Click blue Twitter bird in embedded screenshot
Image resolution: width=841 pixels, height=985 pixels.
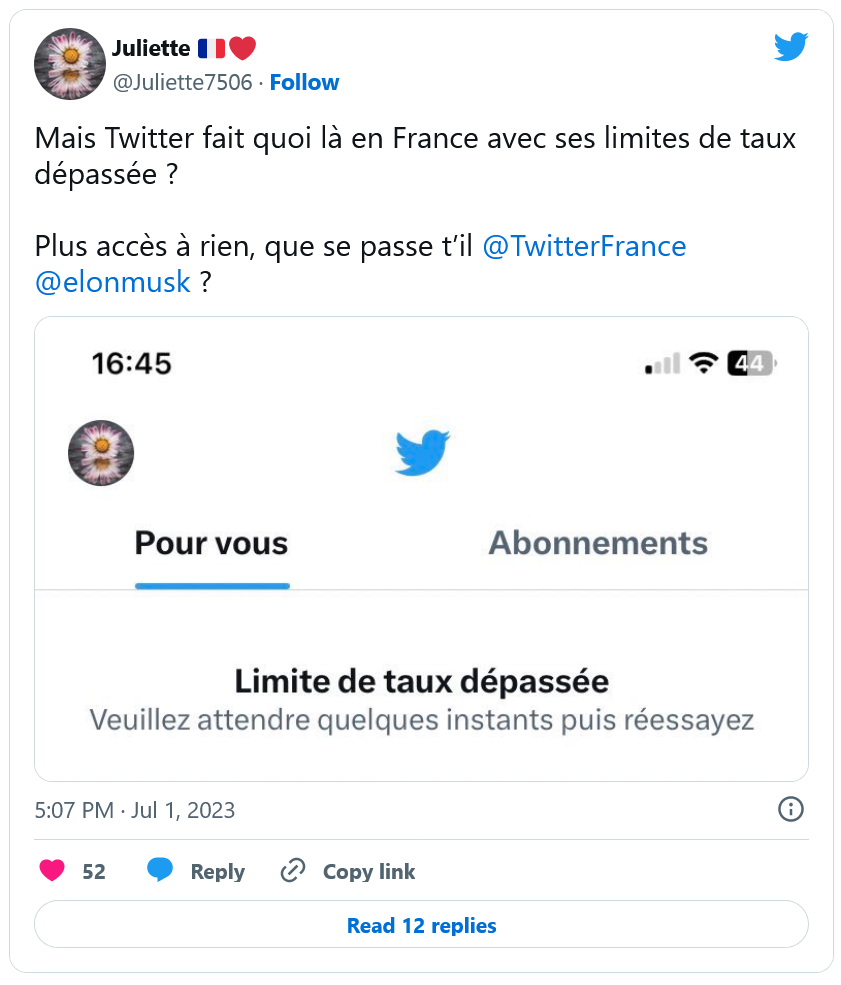click(x=422, y=453)
